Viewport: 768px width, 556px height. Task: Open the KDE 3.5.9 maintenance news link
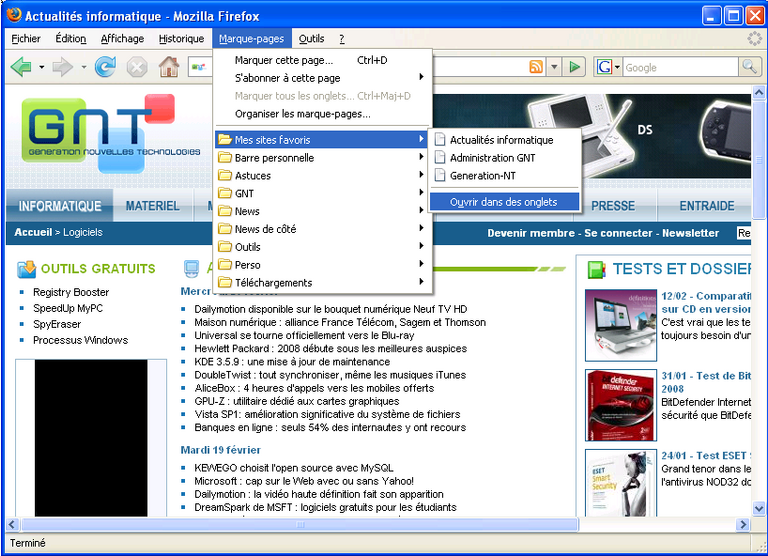pos(292,362)
